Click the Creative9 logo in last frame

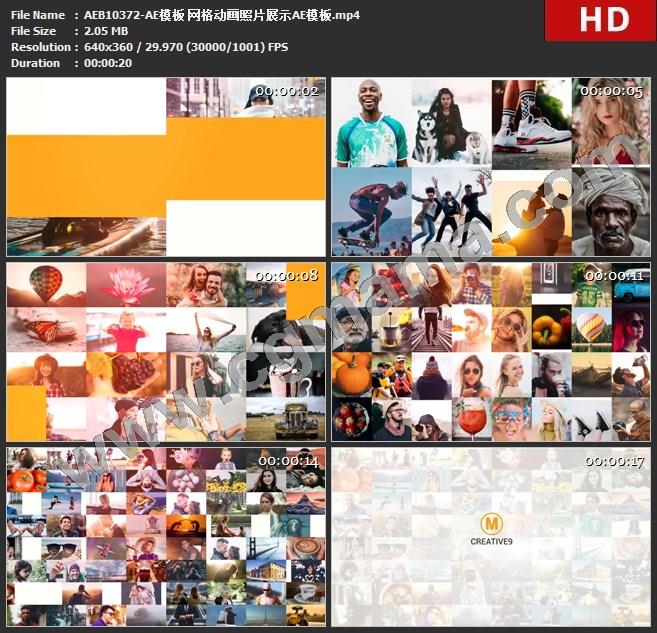point(491,527)
